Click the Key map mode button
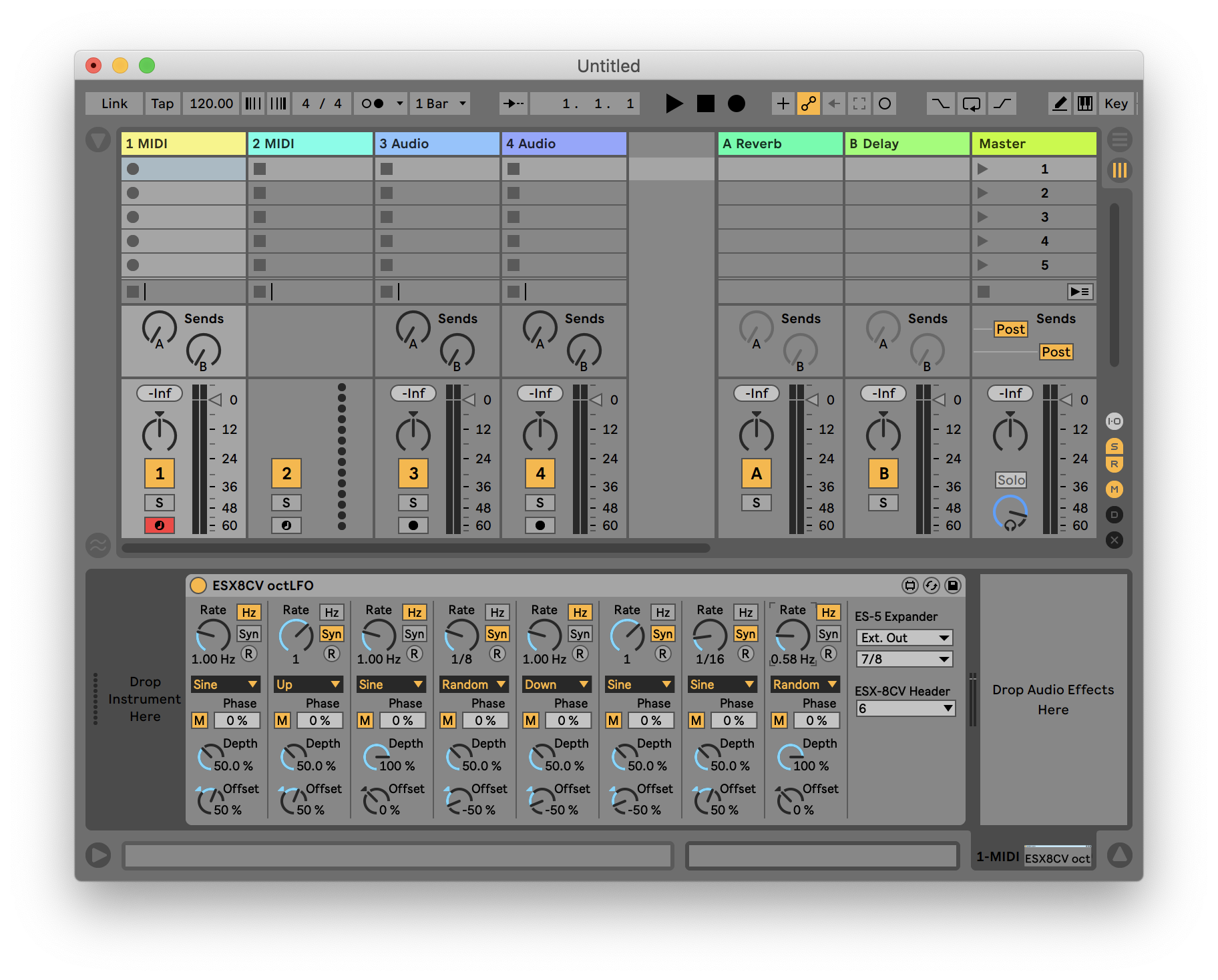The image size is (1218, 980). (1115, 103)
